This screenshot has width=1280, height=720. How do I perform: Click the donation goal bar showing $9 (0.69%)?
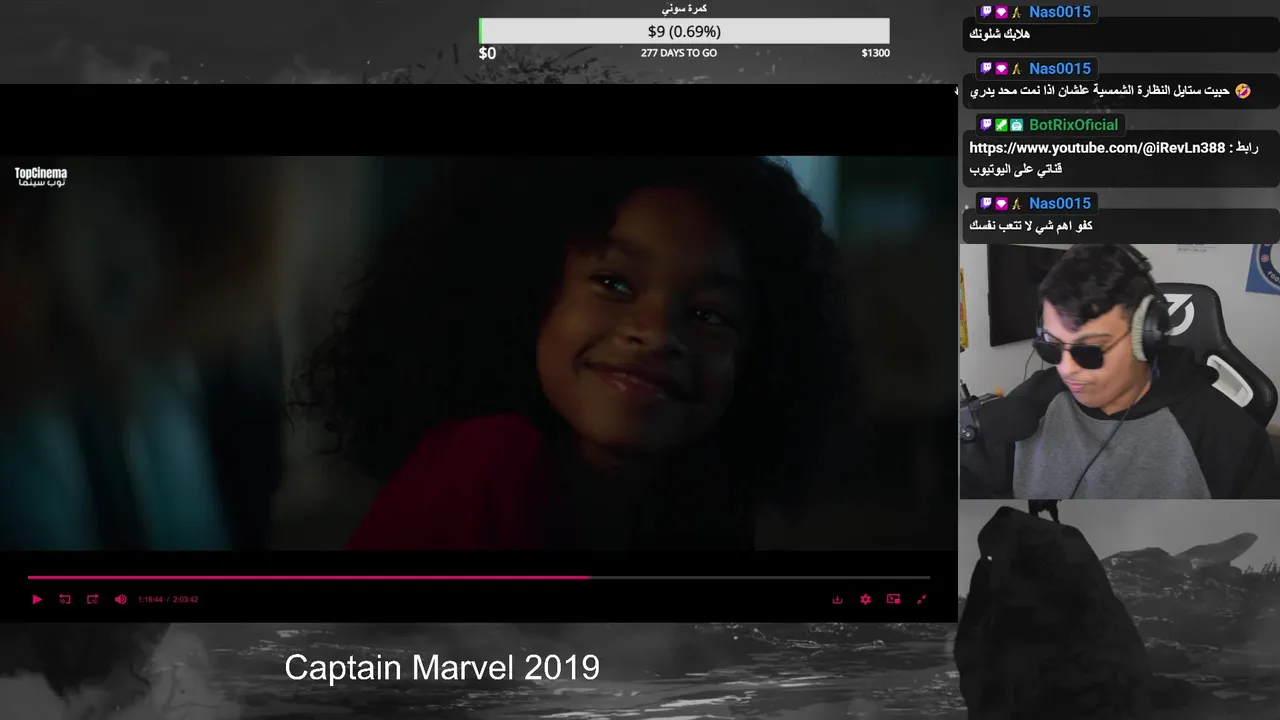684,31
